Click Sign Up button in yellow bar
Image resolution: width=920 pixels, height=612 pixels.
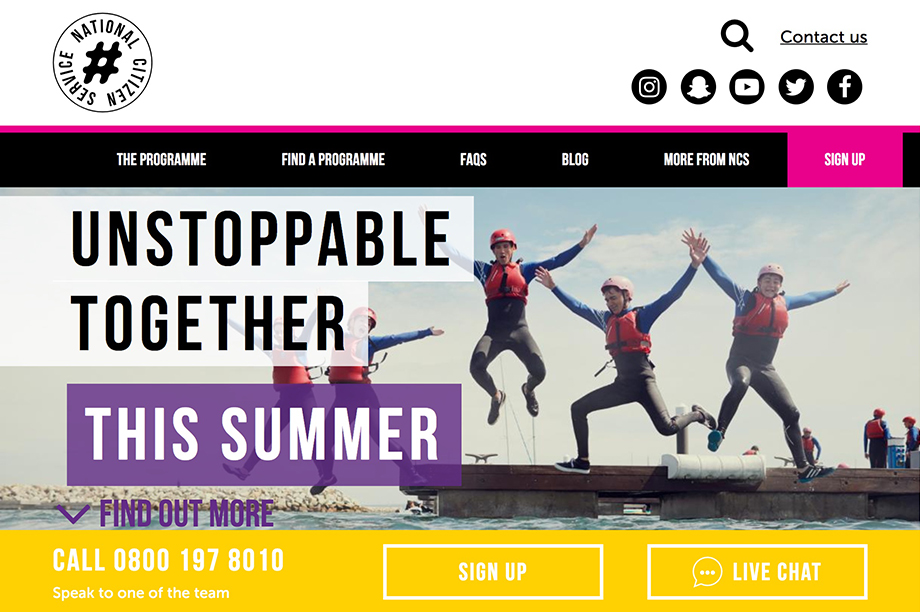click(x=493, y=572)
